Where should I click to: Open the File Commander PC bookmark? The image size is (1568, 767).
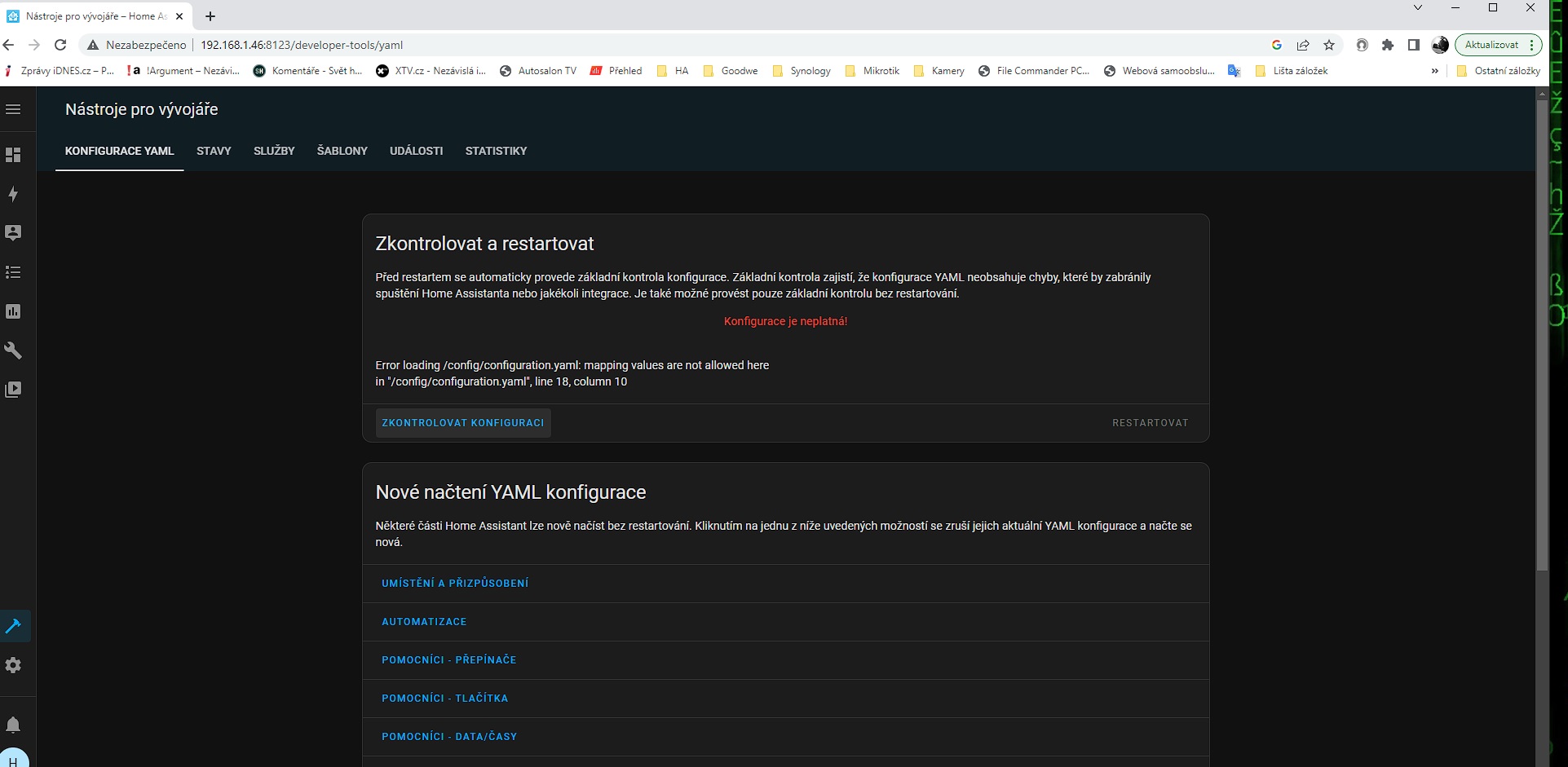1034,71
